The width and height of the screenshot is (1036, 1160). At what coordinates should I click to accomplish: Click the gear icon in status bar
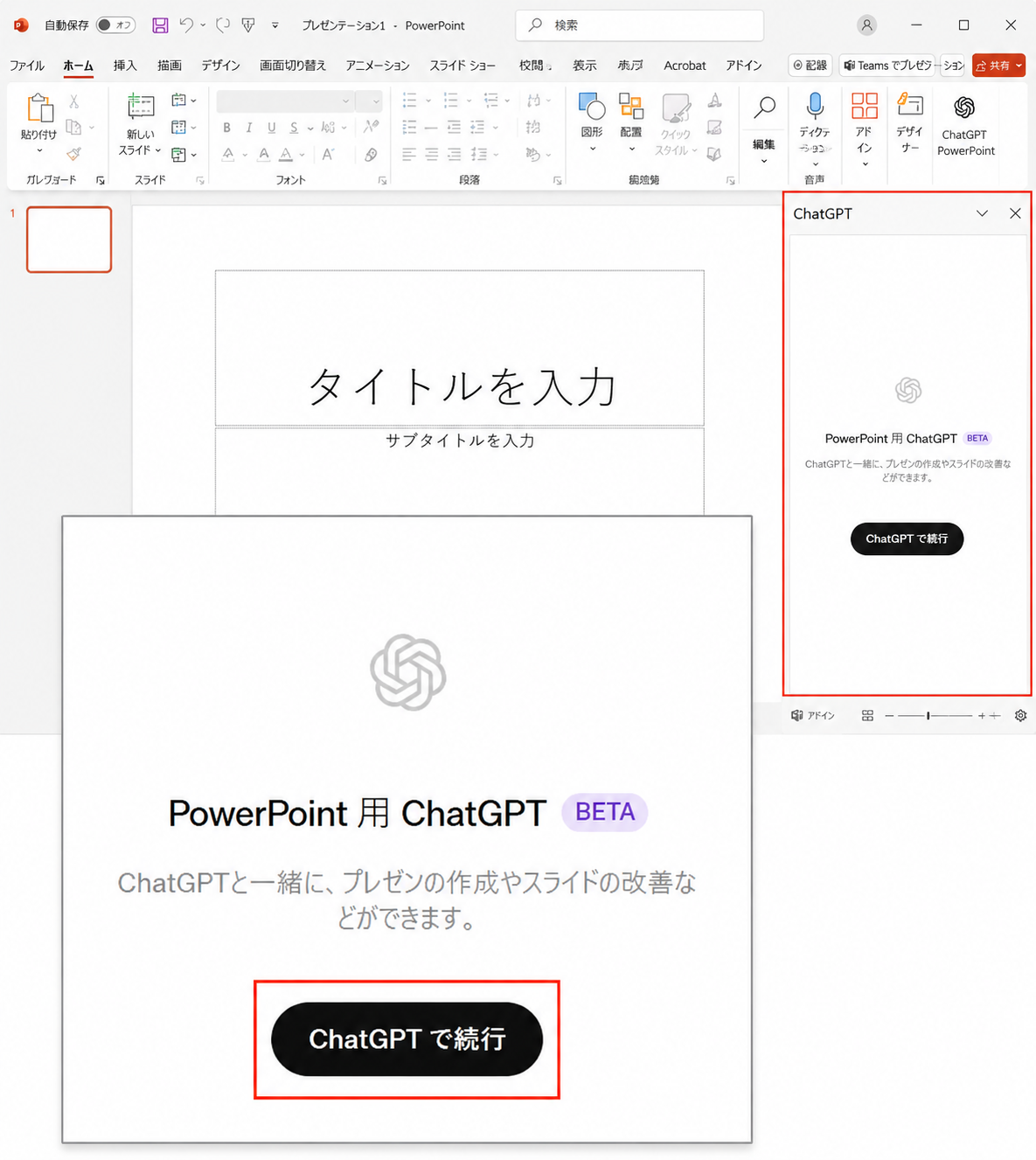pyautogui.click(x=1020, y=716)
